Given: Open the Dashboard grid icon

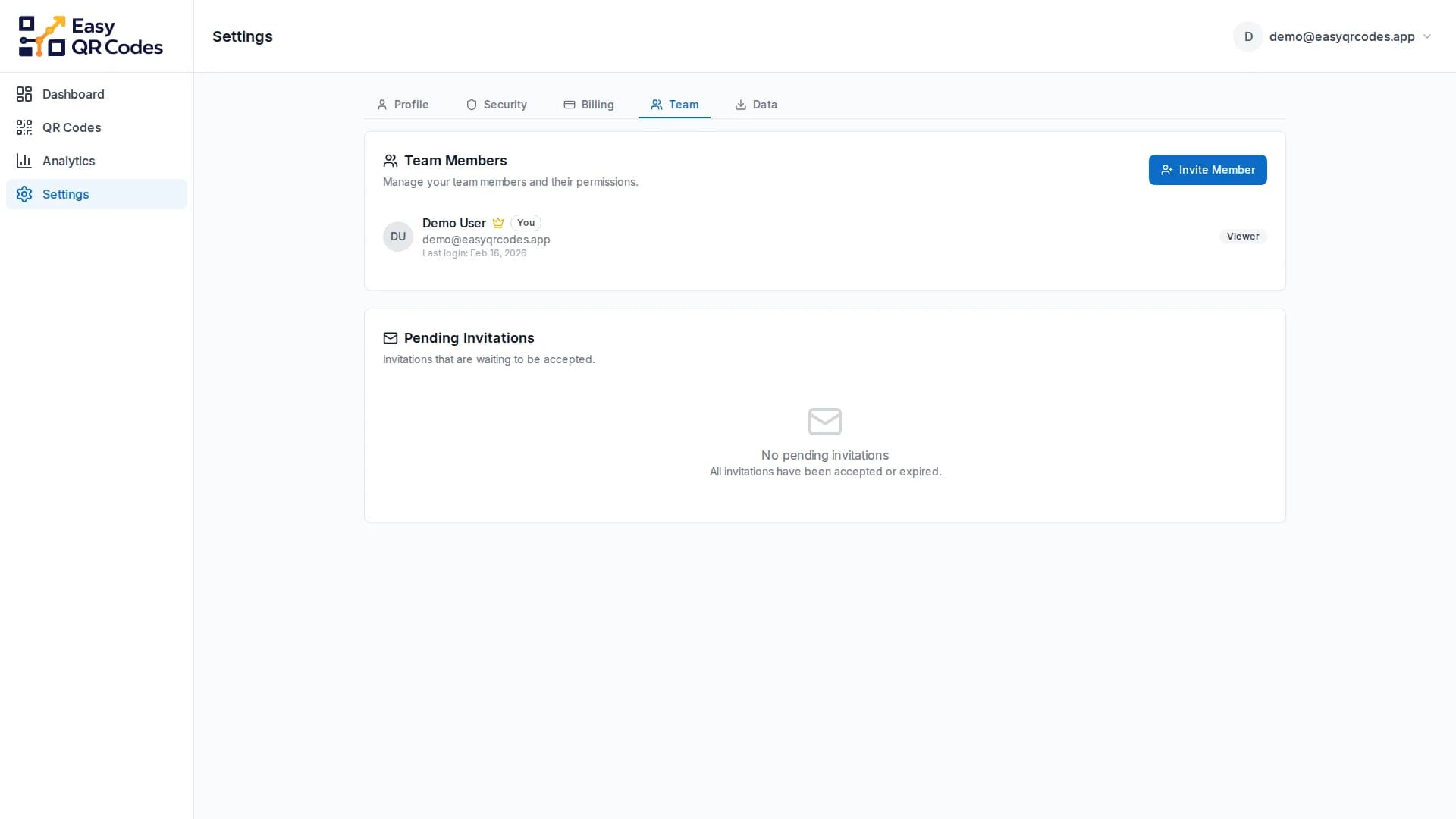Looking at the screenshot, I should (24, 94).
